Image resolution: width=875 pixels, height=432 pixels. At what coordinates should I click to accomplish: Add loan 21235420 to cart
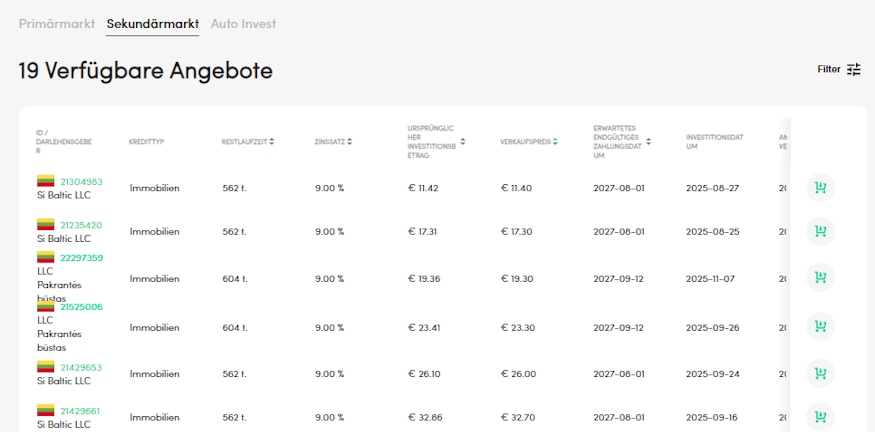pyautogui.click(x=820, y=231)
